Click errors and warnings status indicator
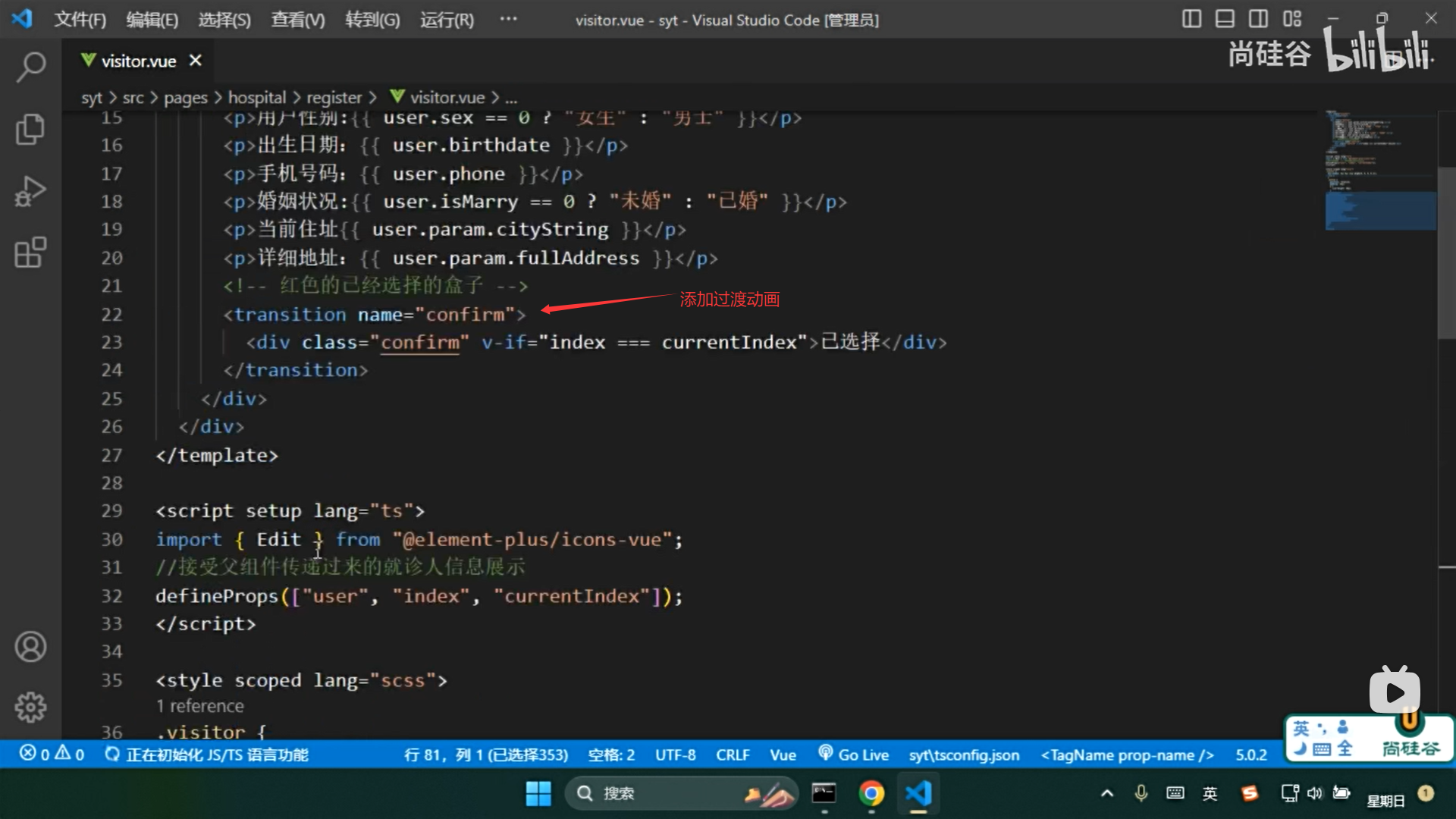Viewport: 1456px width, 819px height. (52, 755)
